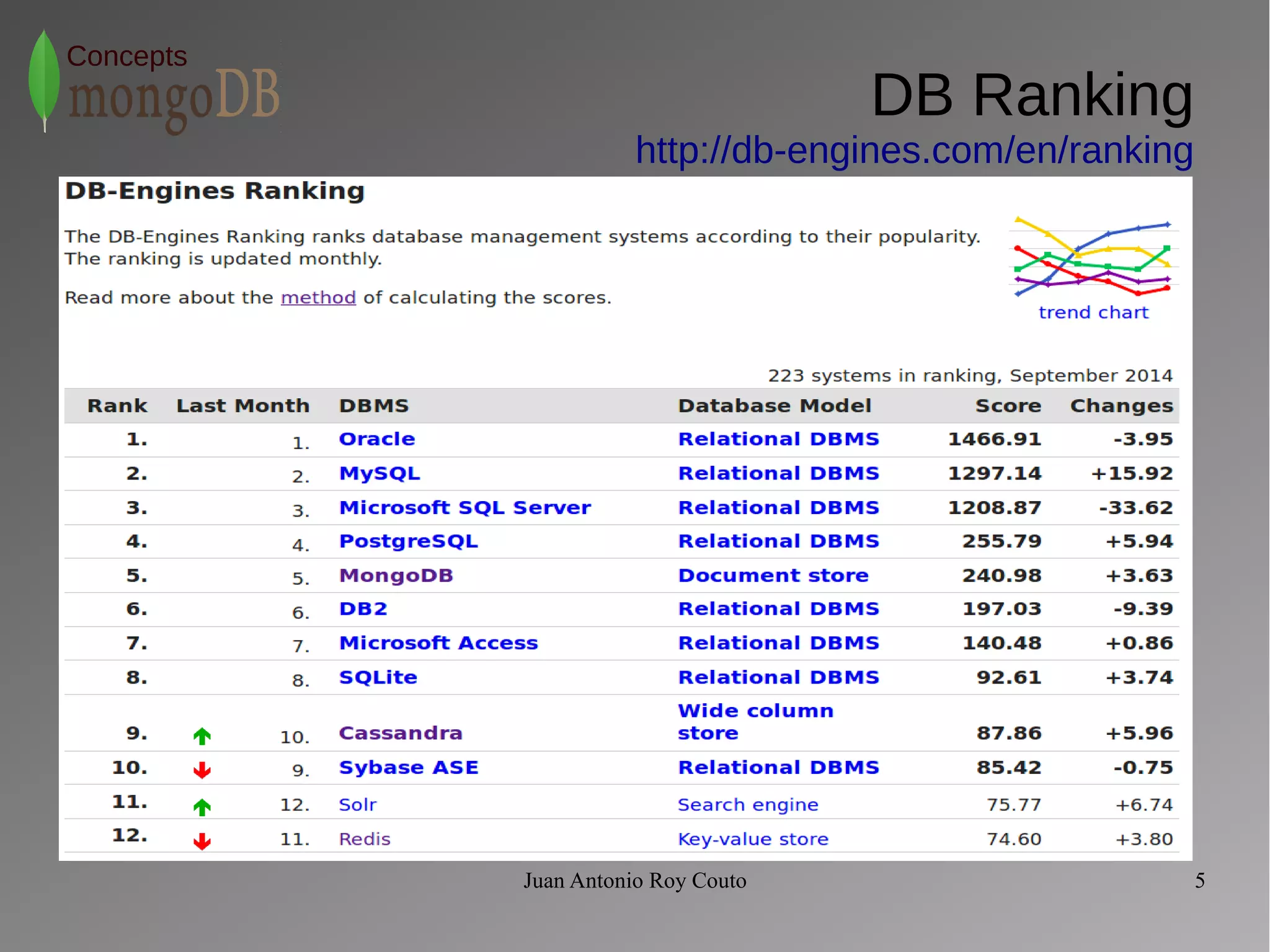Open Relational DBMS link in DB2 row
This screenshot has height=952, width=1270.
[779, 609]
